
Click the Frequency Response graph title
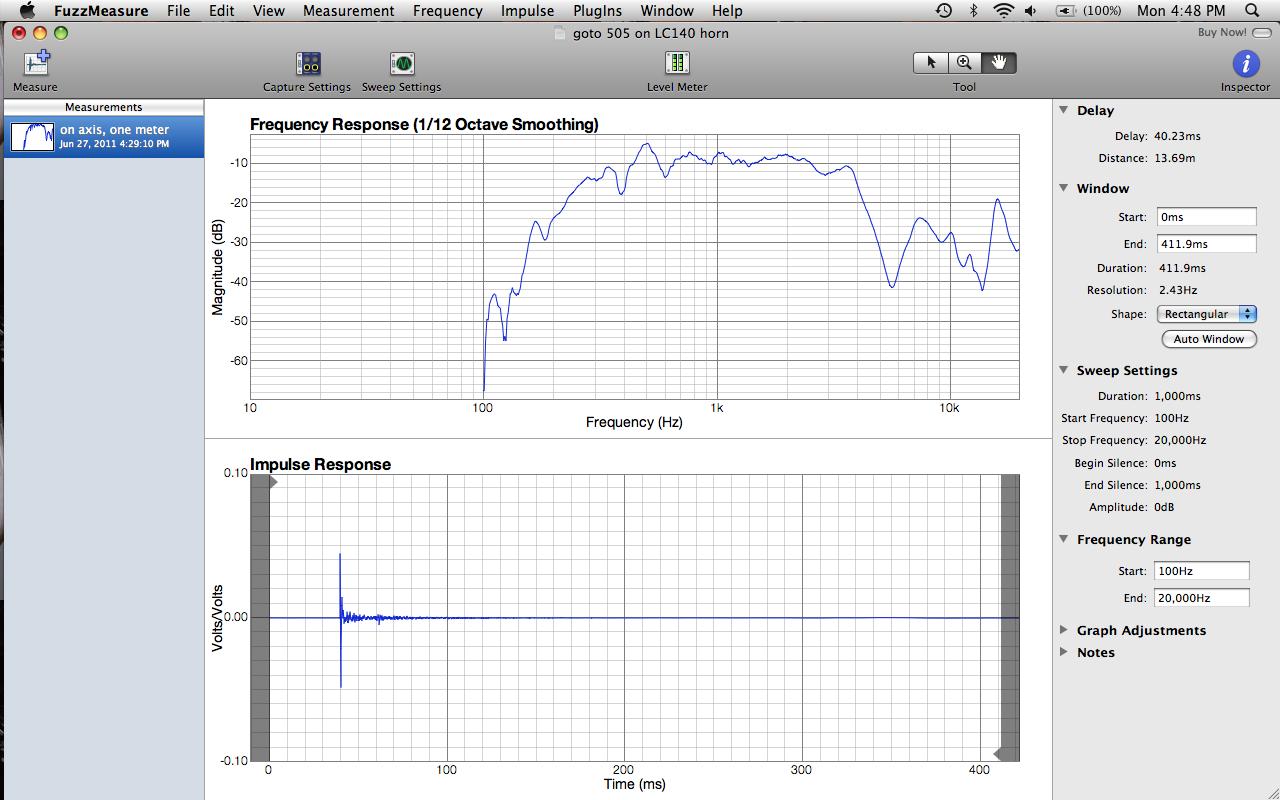(424, 124)
